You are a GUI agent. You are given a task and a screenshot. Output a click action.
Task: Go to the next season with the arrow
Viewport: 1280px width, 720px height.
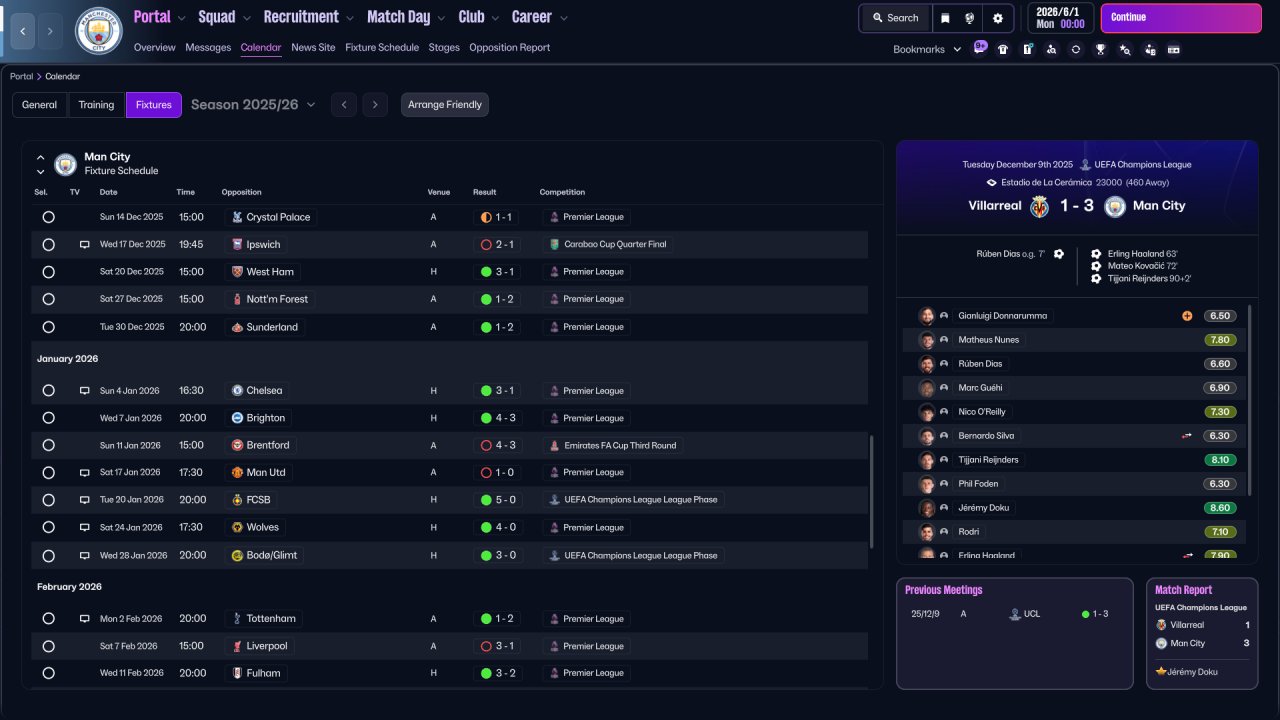click(375, 105)
